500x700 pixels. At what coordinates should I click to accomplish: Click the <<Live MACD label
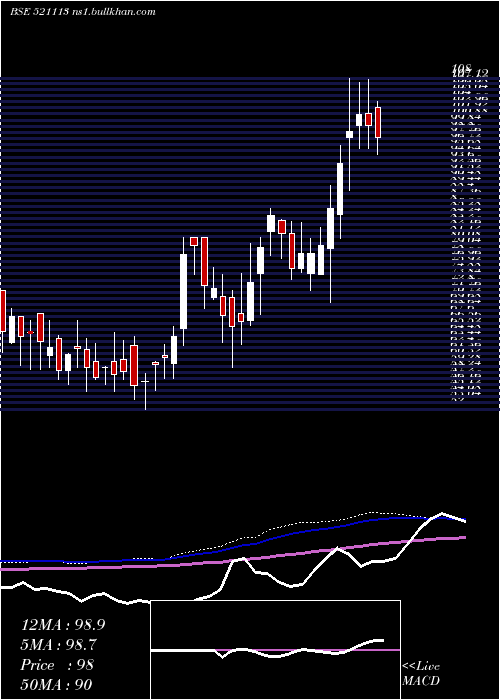point(421,674)
